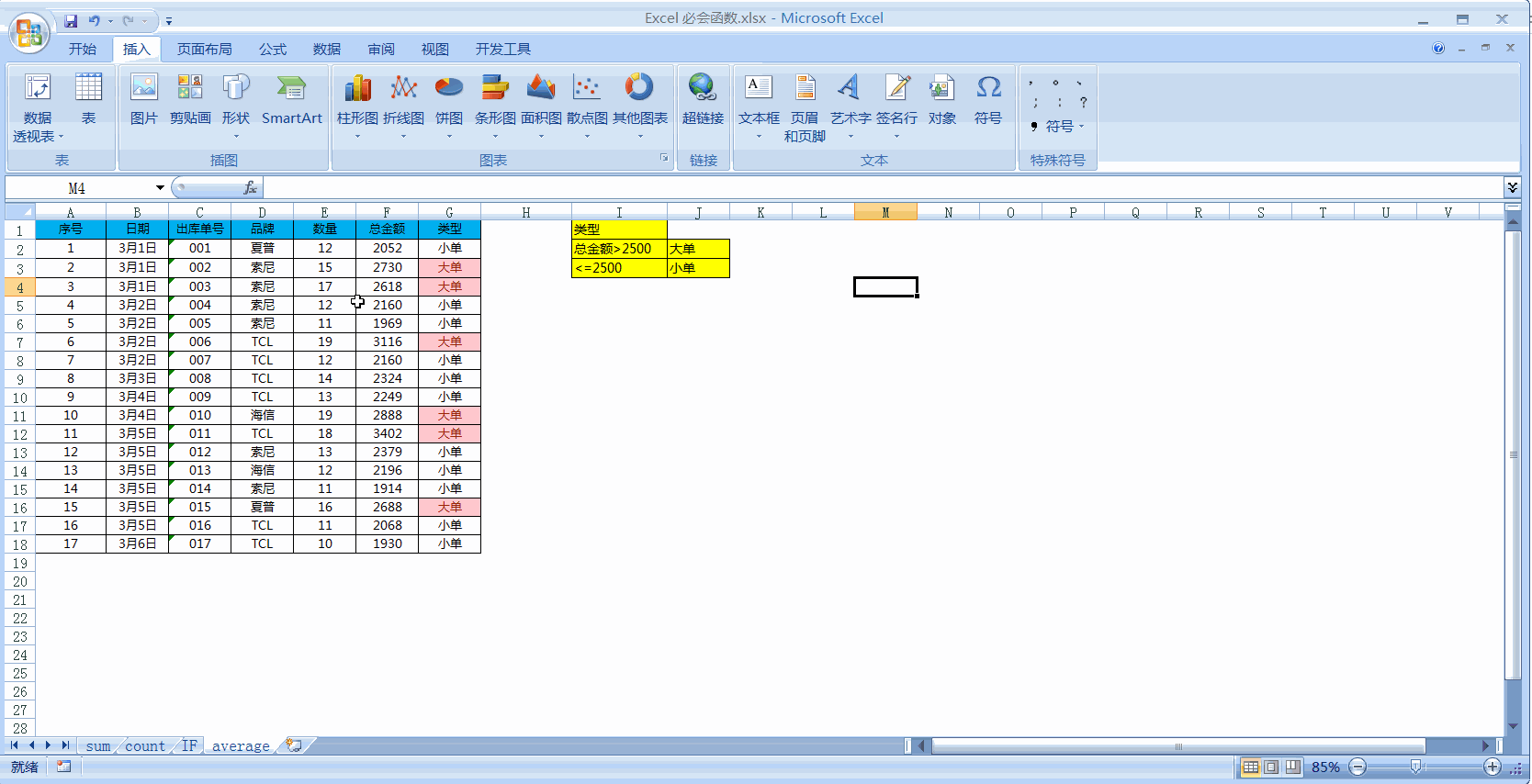Select the cell showing 3402
This screenshot has height=784, width=1532.
pyautogui.click(x=388, y=433)
